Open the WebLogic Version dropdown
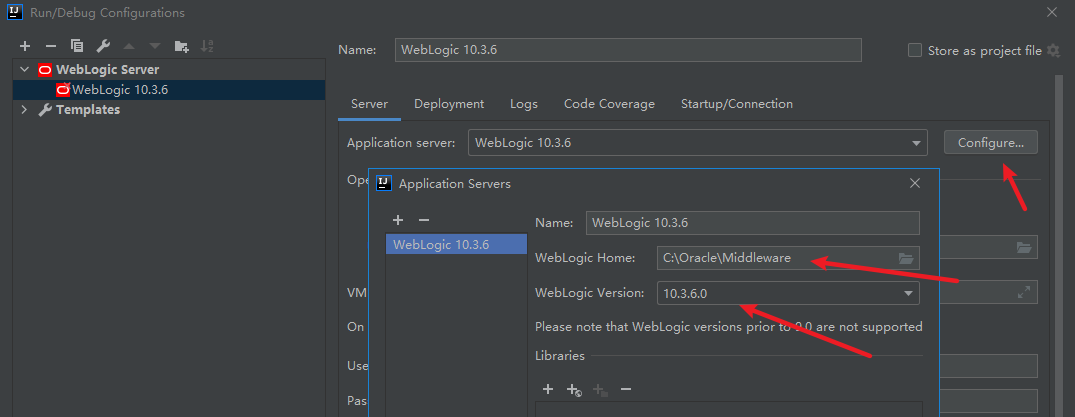Screen dimensions: 1075x417 (x=788, y=294)
